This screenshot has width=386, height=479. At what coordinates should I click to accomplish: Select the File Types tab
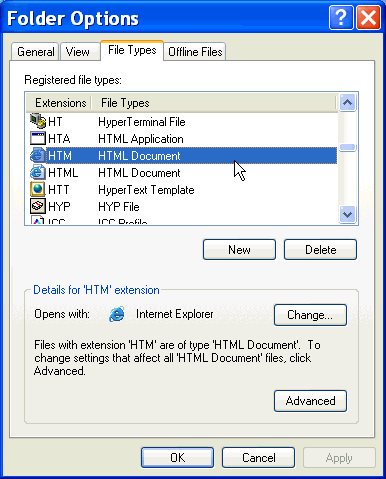pyautogui.click(x=132, y=50)
